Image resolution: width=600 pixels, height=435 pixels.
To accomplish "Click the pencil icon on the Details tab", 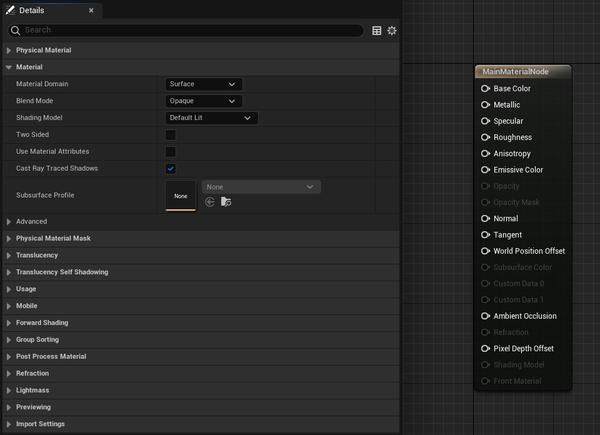I will 10,10.
